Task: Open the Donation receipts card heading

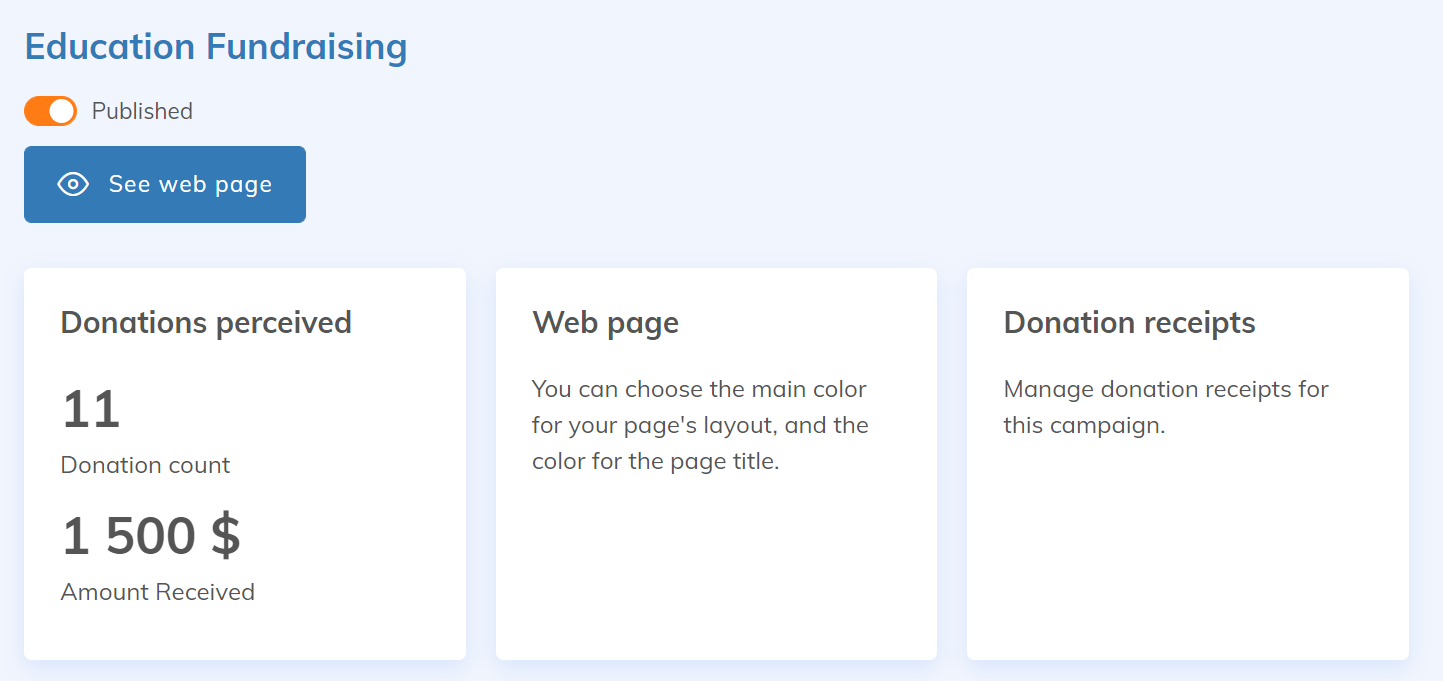Action: (1129, 323)
